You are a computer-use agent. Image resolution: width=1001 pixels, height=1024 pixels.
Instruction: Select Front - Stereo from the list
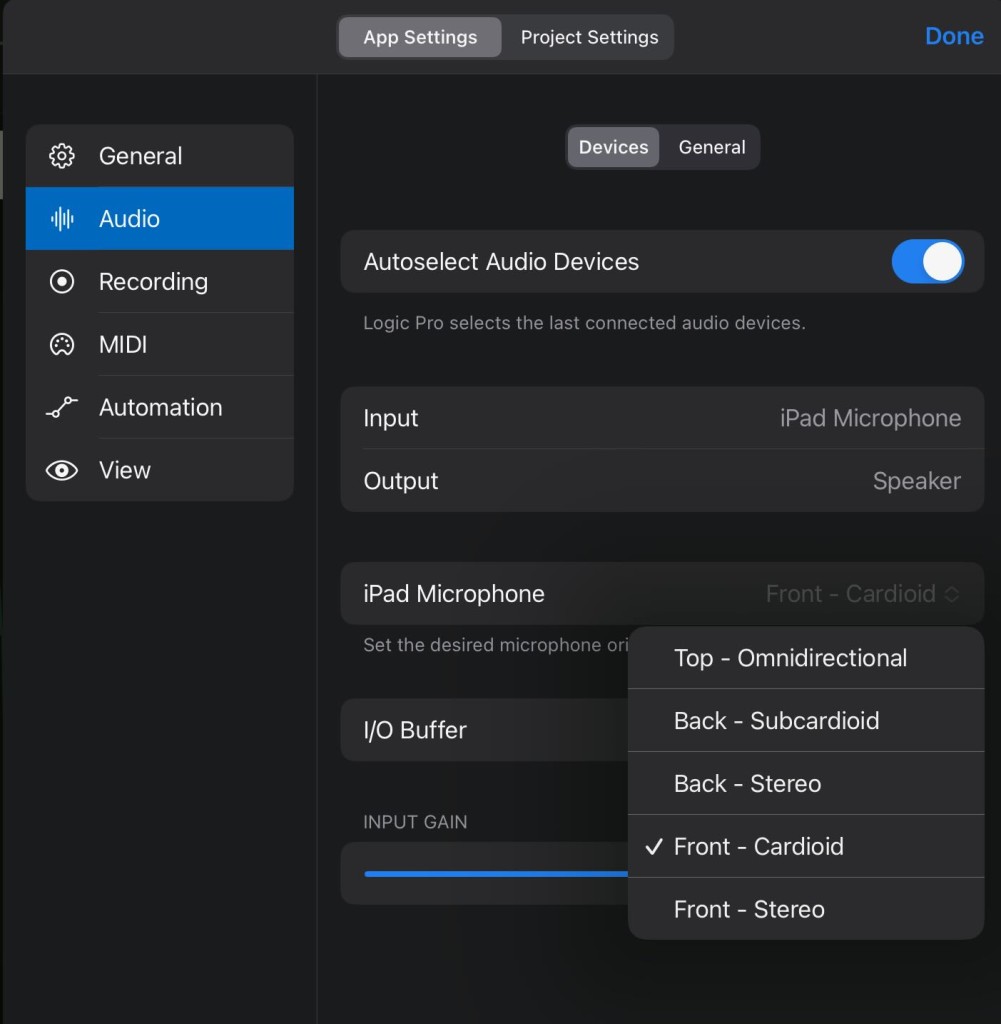point(749,910)
